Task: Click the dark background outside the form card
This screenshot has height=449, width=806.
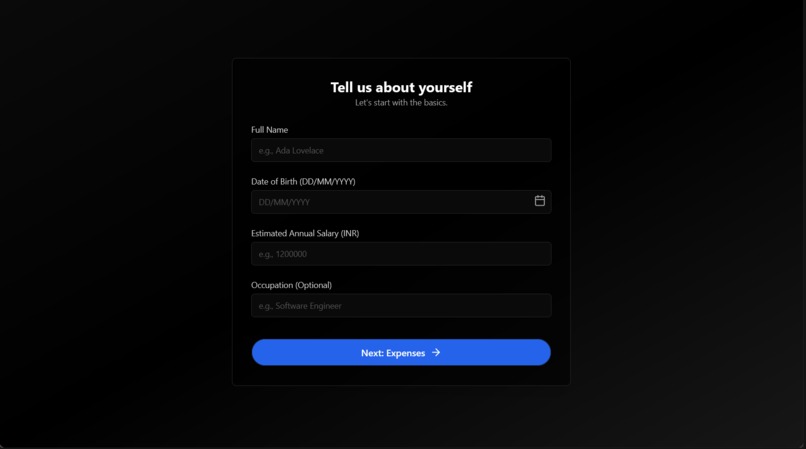Action: click(x=113, y=221)
